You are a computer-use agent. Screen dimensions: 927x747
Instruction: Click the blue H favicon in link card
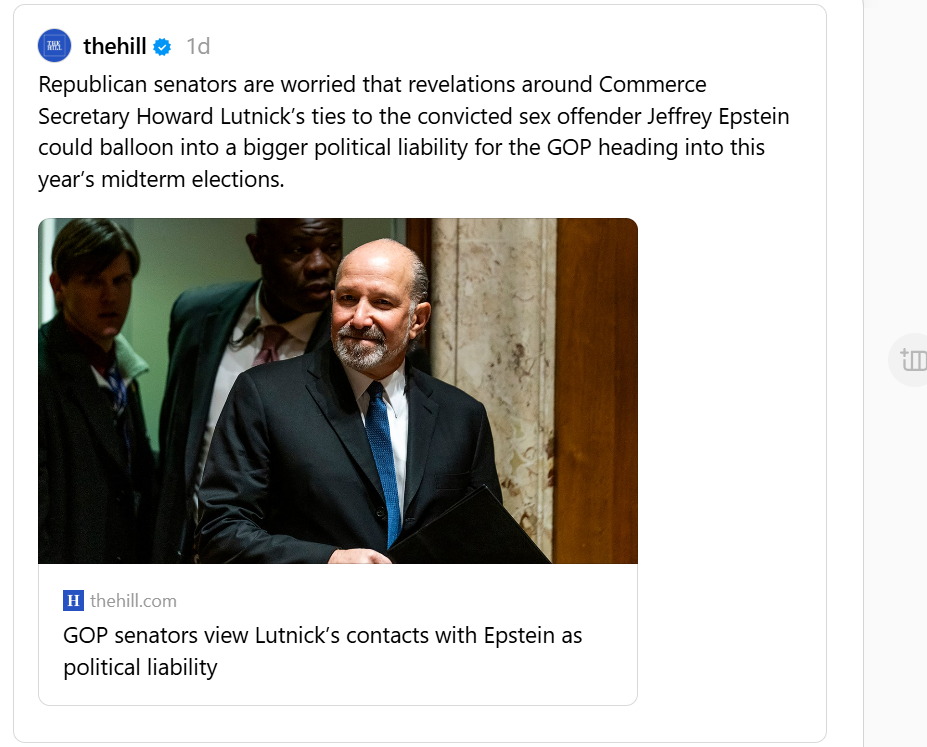(x=73, y=600)
